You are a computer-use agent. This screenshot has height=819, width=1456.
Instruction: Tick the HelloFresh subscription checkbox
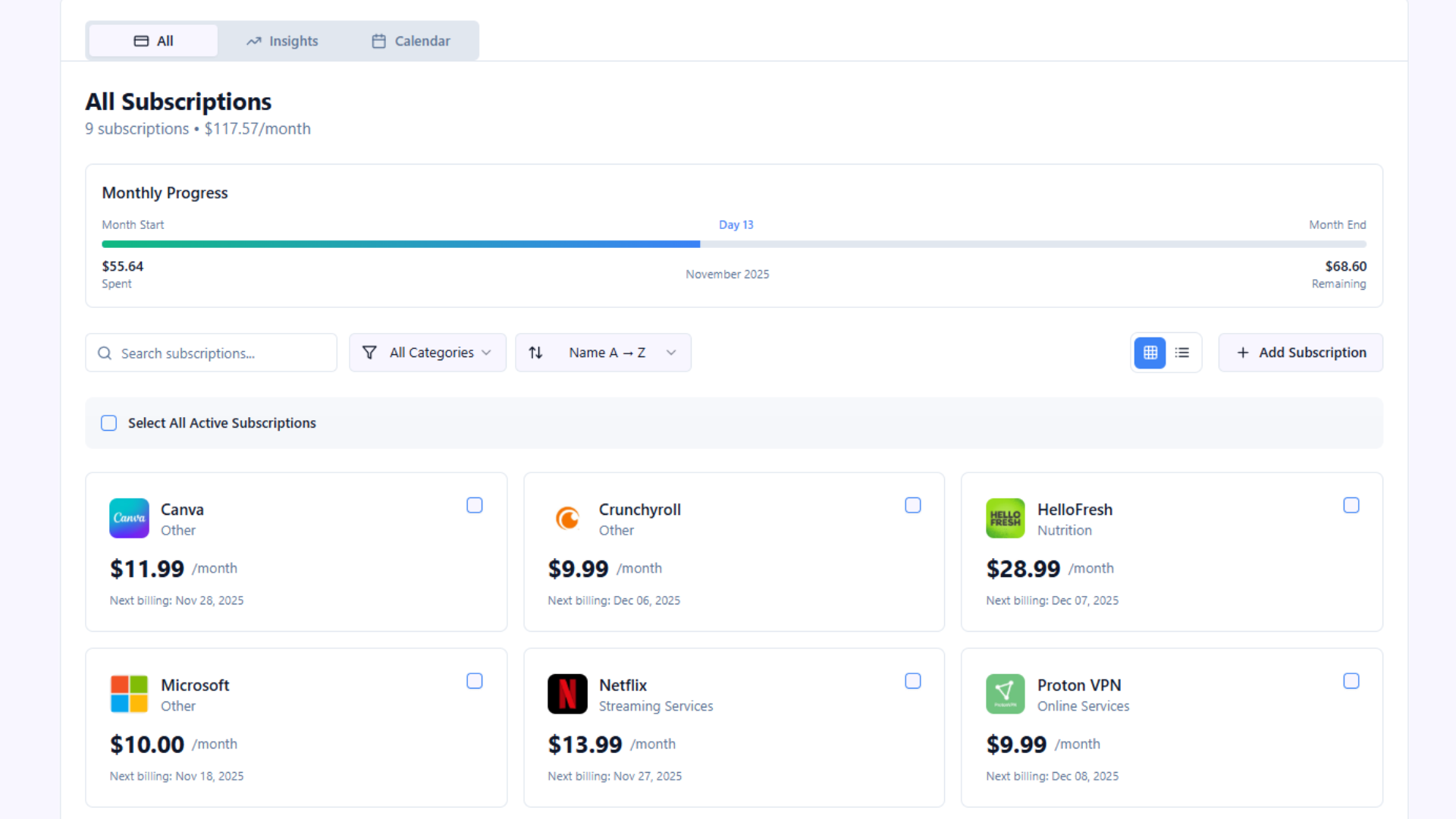pos(1351,505)
